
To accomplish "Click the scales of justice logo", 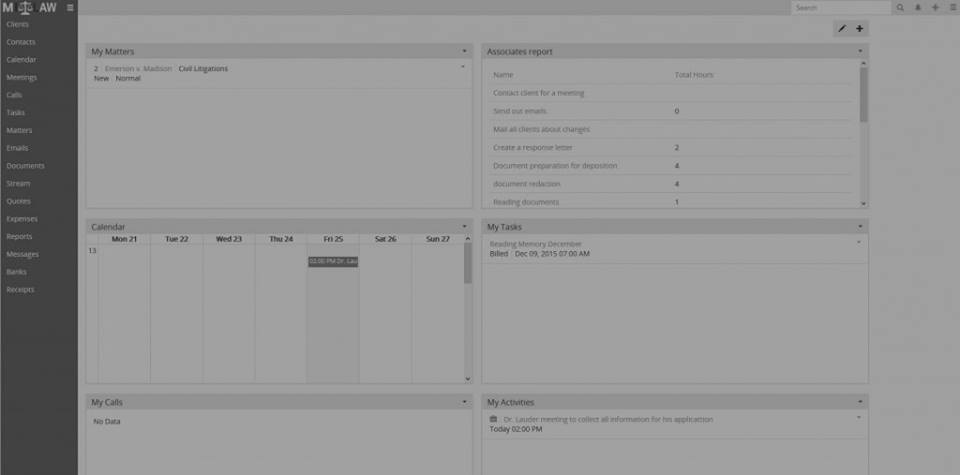I will pos(26,7).
